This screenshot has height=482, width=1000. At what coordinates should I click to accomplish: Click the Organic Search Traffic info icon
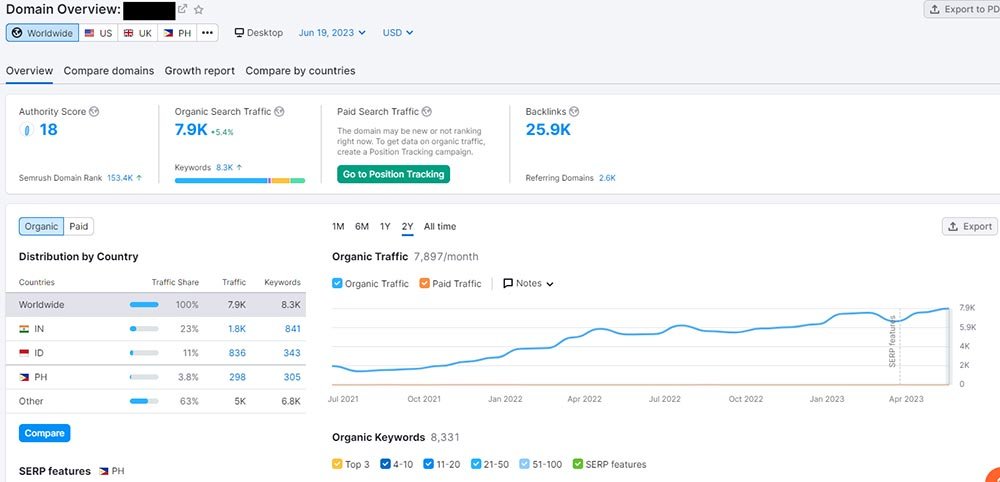(x=279, y=112)
